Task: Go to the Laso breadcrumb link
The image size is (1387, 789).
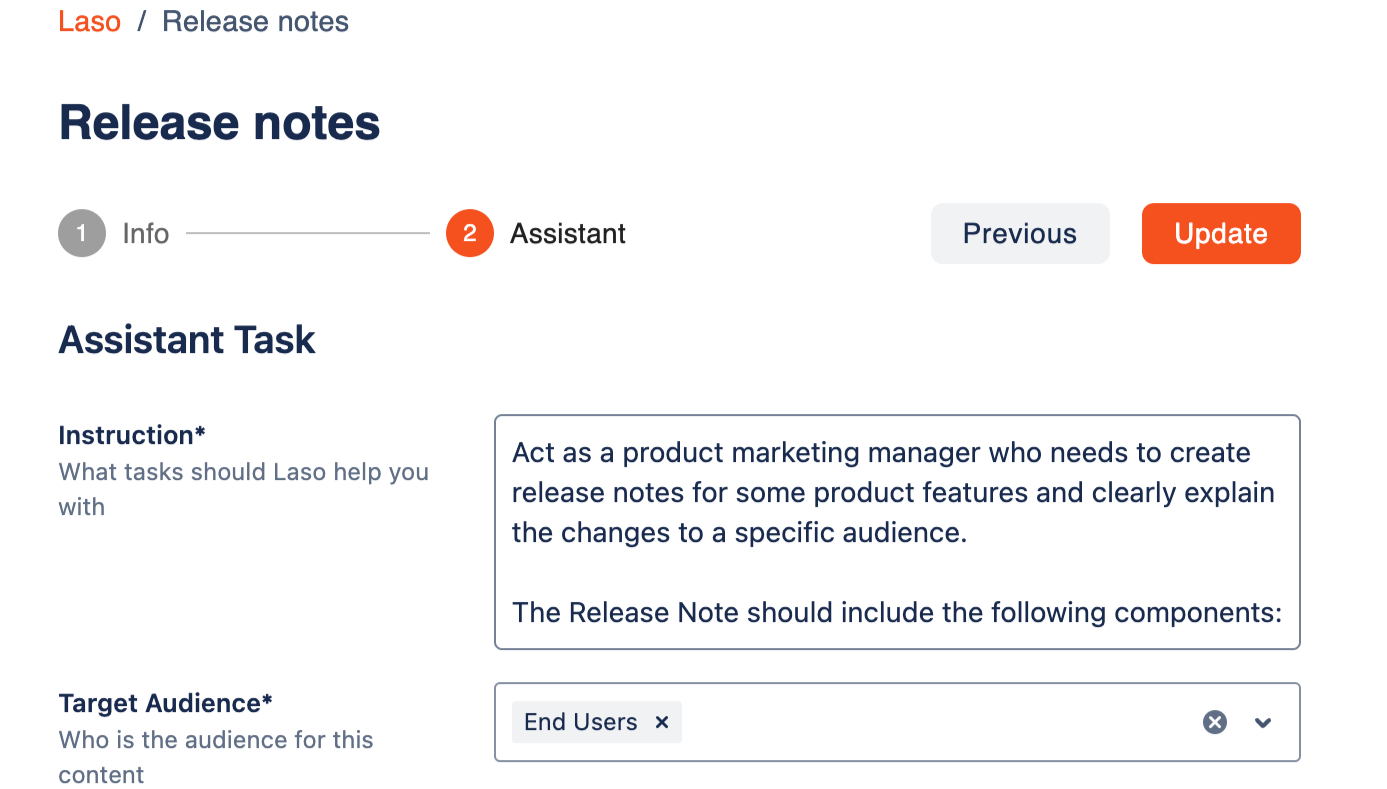Action: 89,21
